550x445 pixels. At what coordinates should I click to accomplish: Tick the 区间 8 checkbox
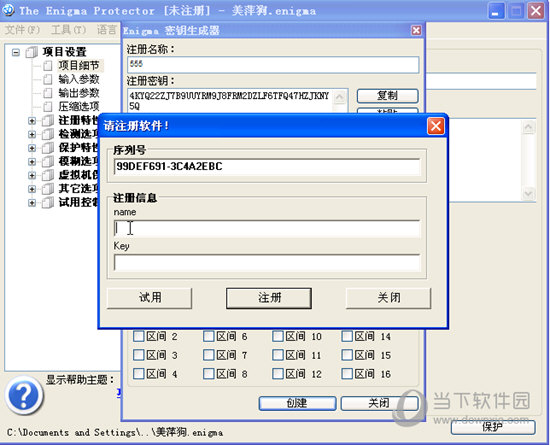click(209, 373)
